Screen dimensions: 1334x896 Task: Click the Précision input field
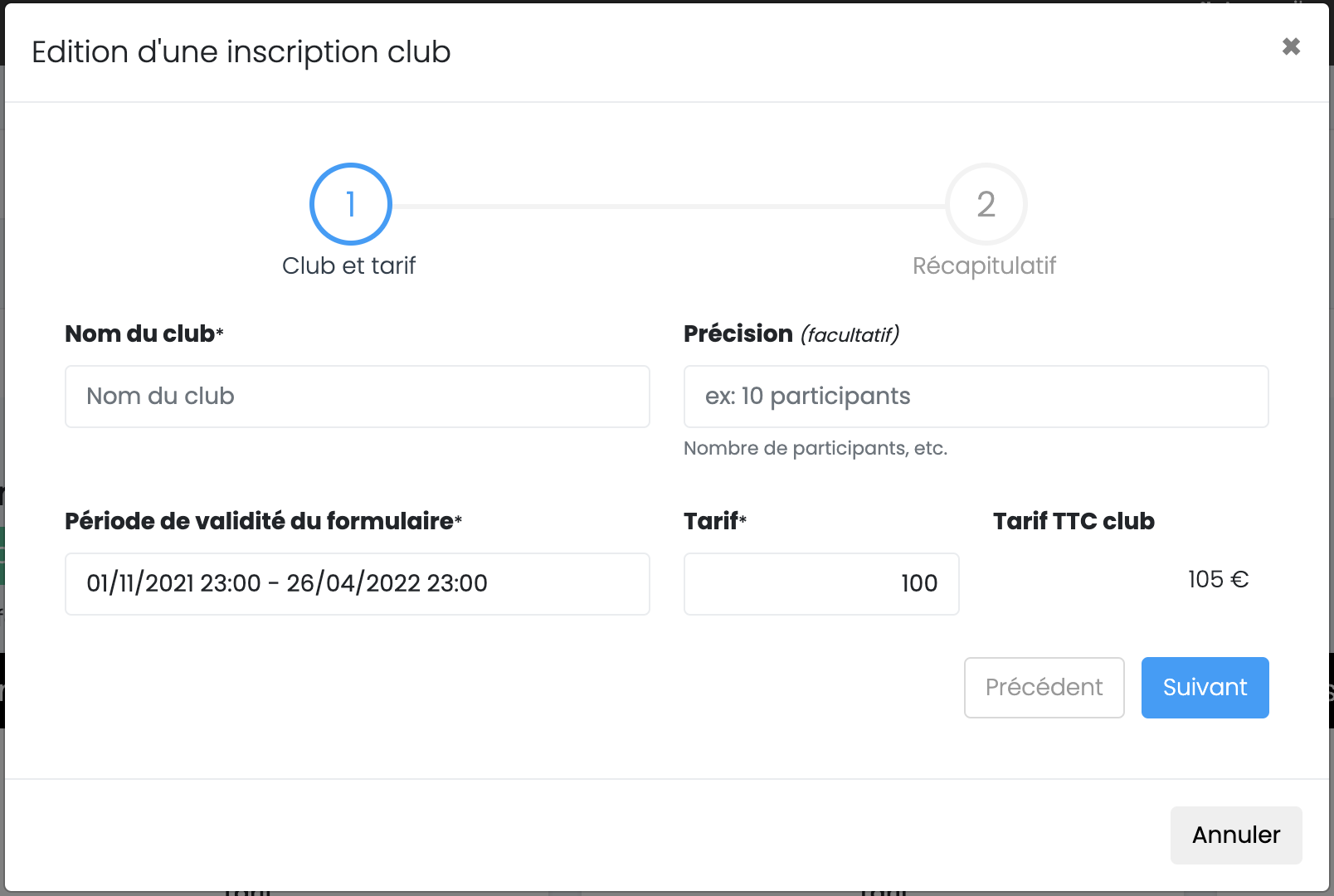point(976,397)
